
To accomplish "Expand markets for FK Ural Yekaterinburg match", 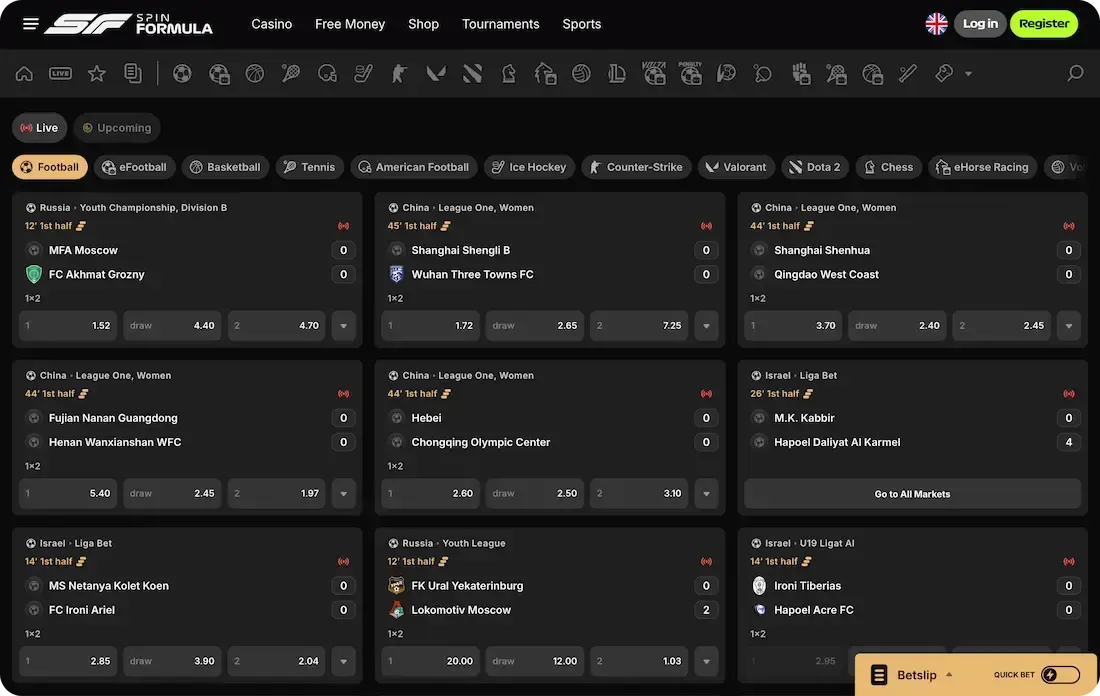I will coord(706,661).
